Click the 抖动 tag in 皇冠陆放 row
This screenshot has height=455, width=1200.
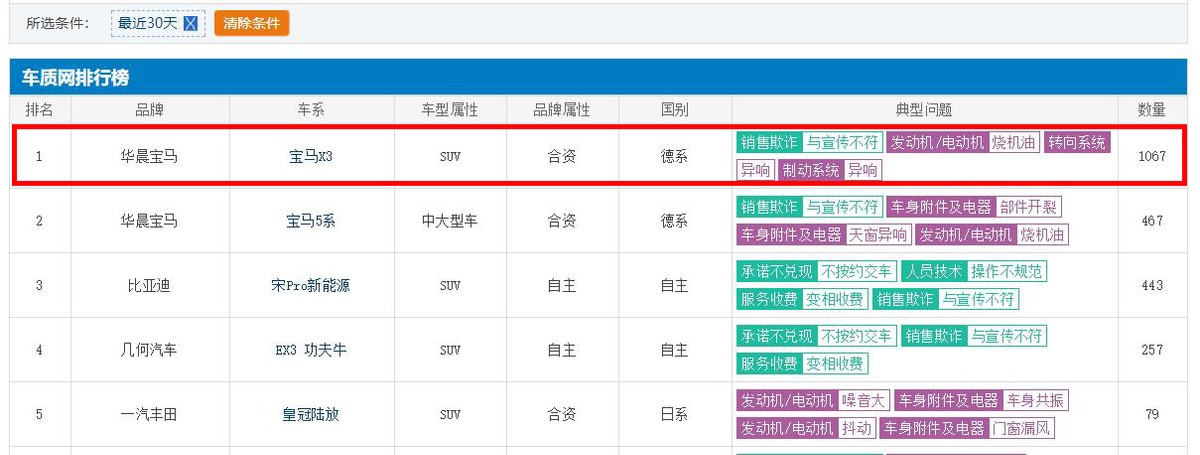857,428
